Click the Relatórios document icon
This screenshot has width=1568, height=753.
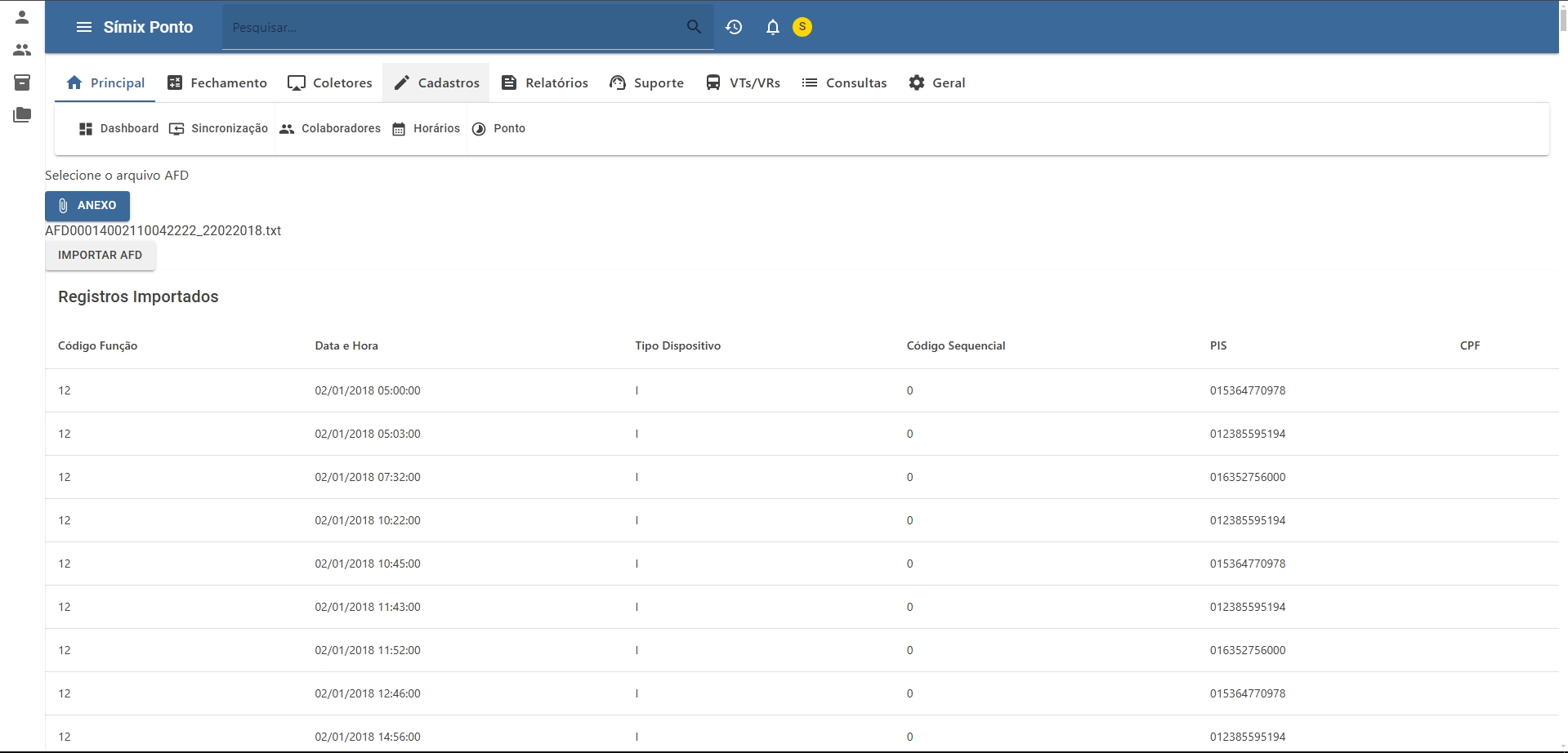pyautogui.click(x=509, y=82)
